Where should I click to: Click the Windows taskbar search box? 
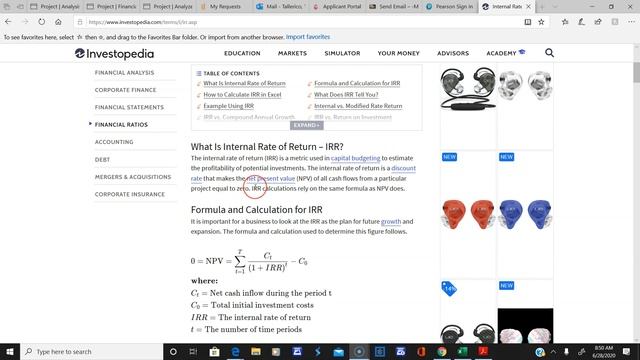91,351
